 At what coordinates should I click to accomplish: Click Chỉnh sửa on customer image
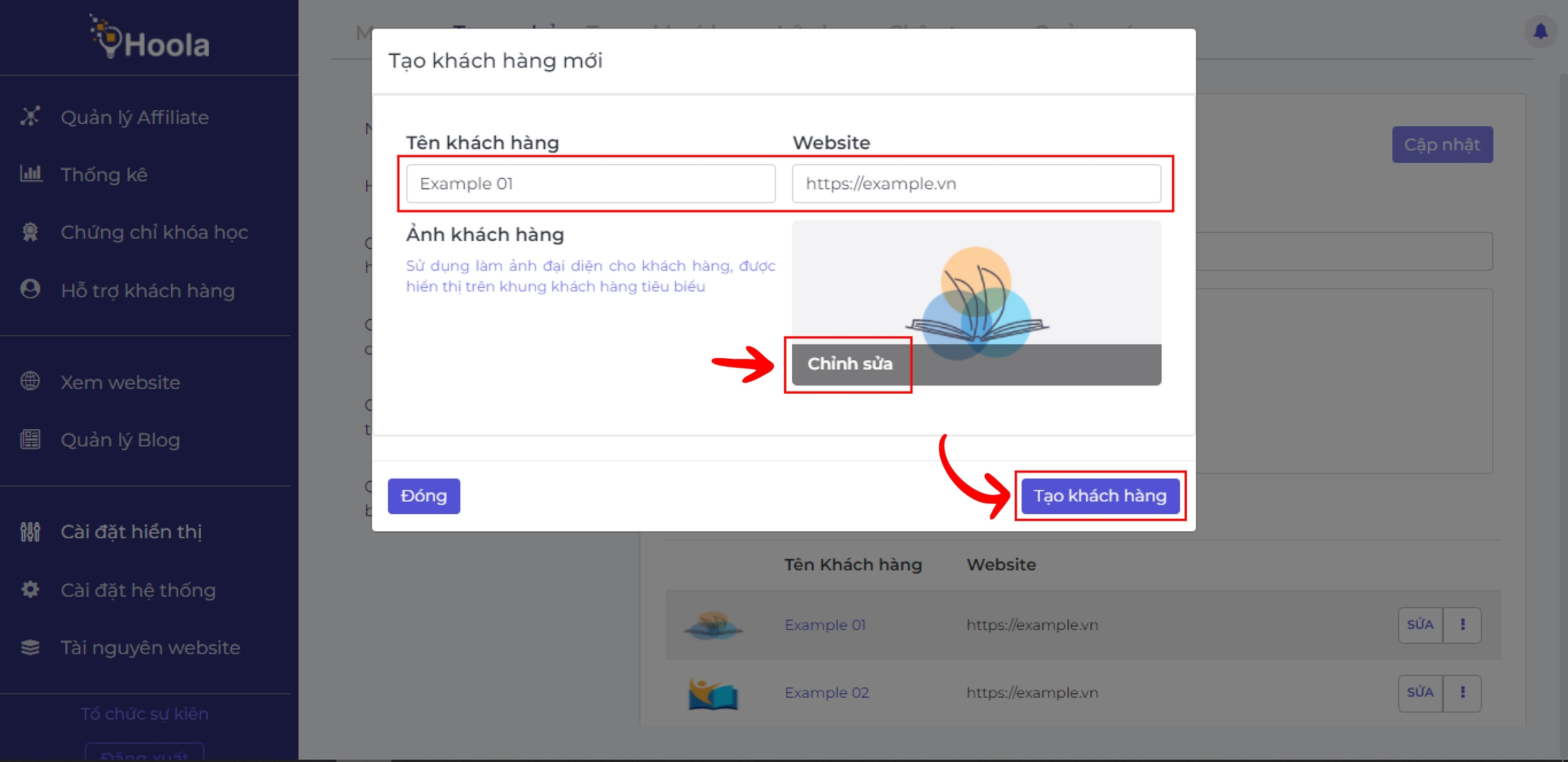849,364
